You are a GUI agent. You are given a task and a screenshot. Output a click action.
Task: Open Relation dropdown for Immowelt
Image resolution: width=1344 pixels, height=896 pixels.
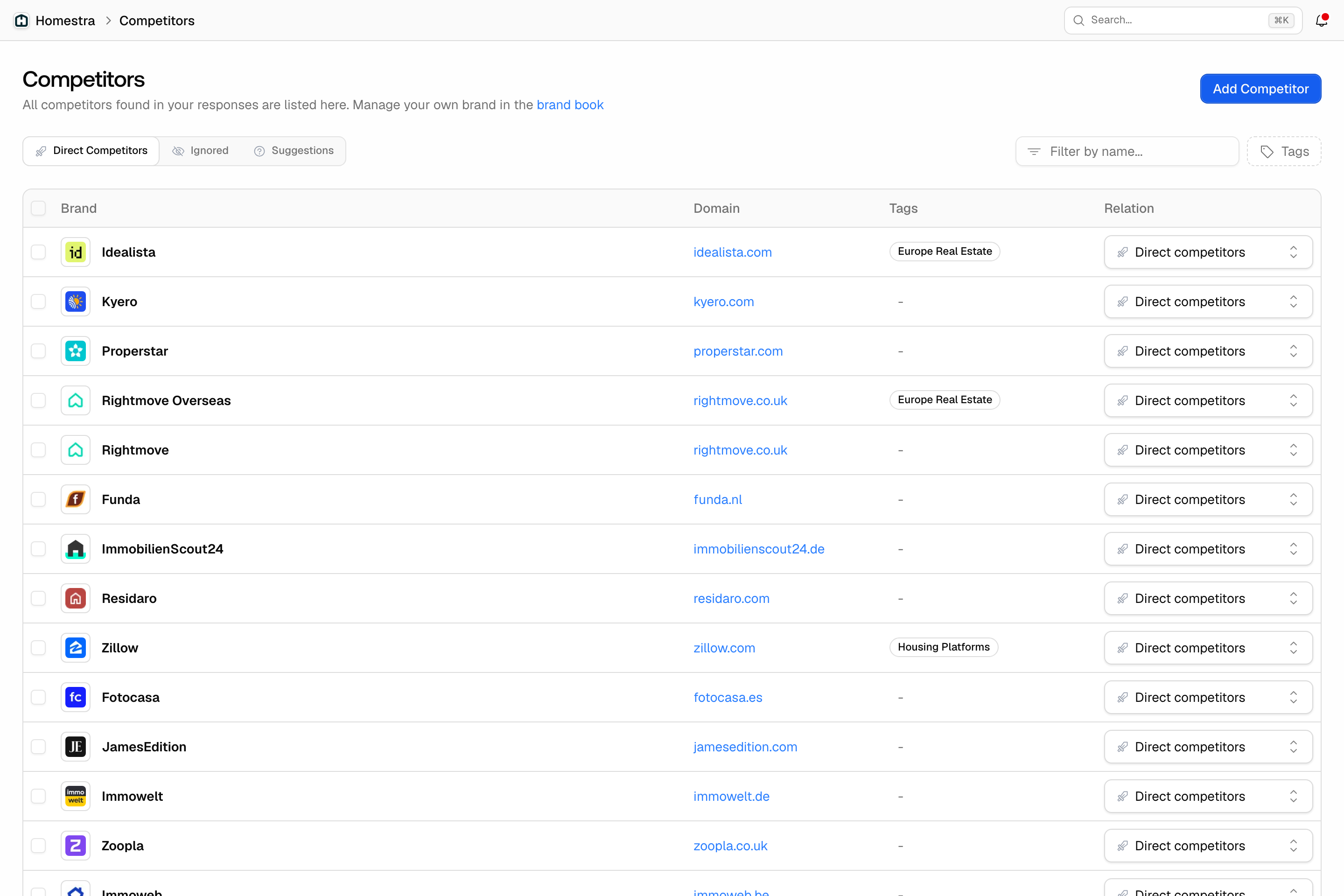tap(1208, 796)
